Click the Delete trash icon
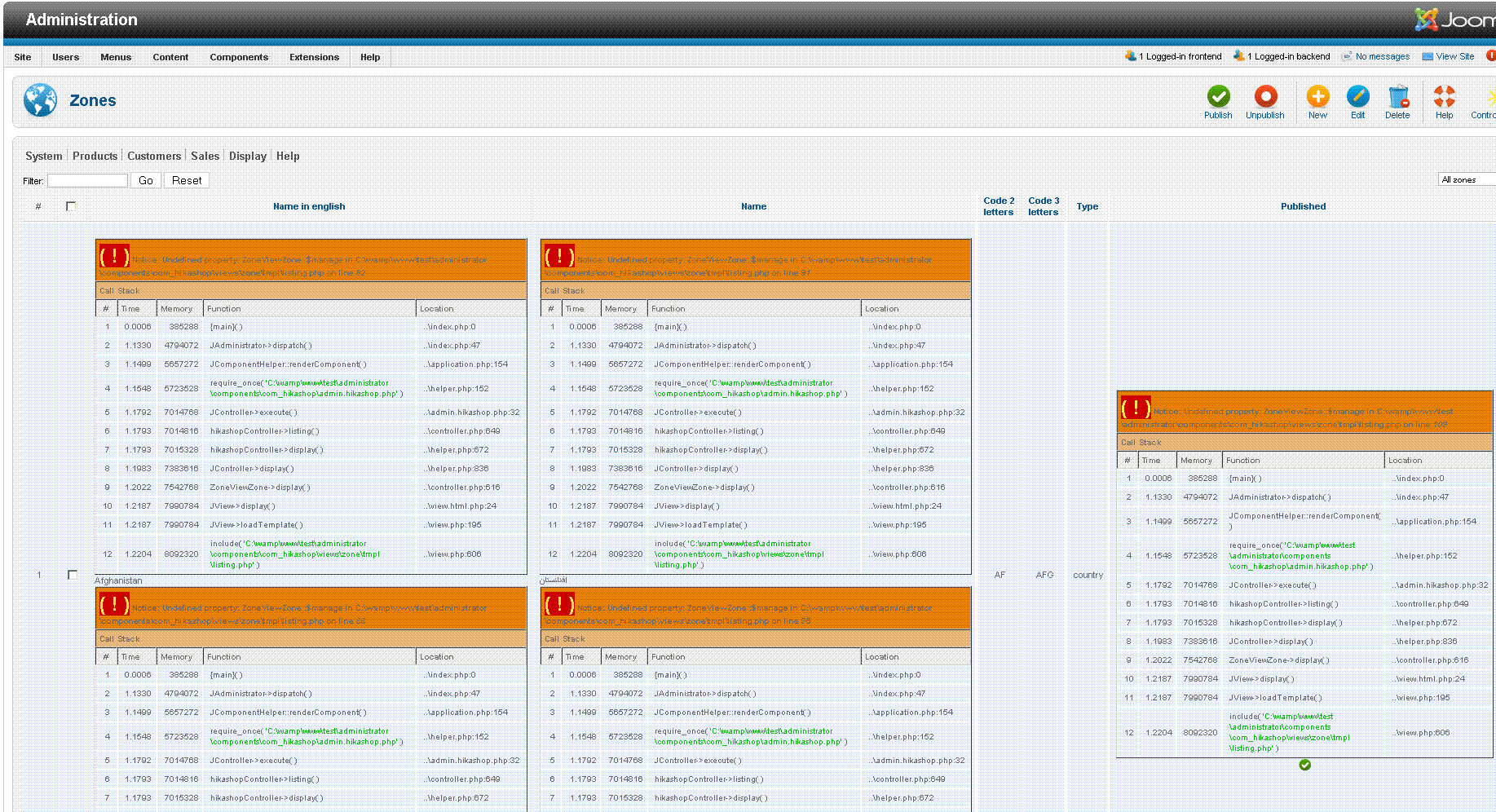The image size is (1496, 812). point(1397,97)
